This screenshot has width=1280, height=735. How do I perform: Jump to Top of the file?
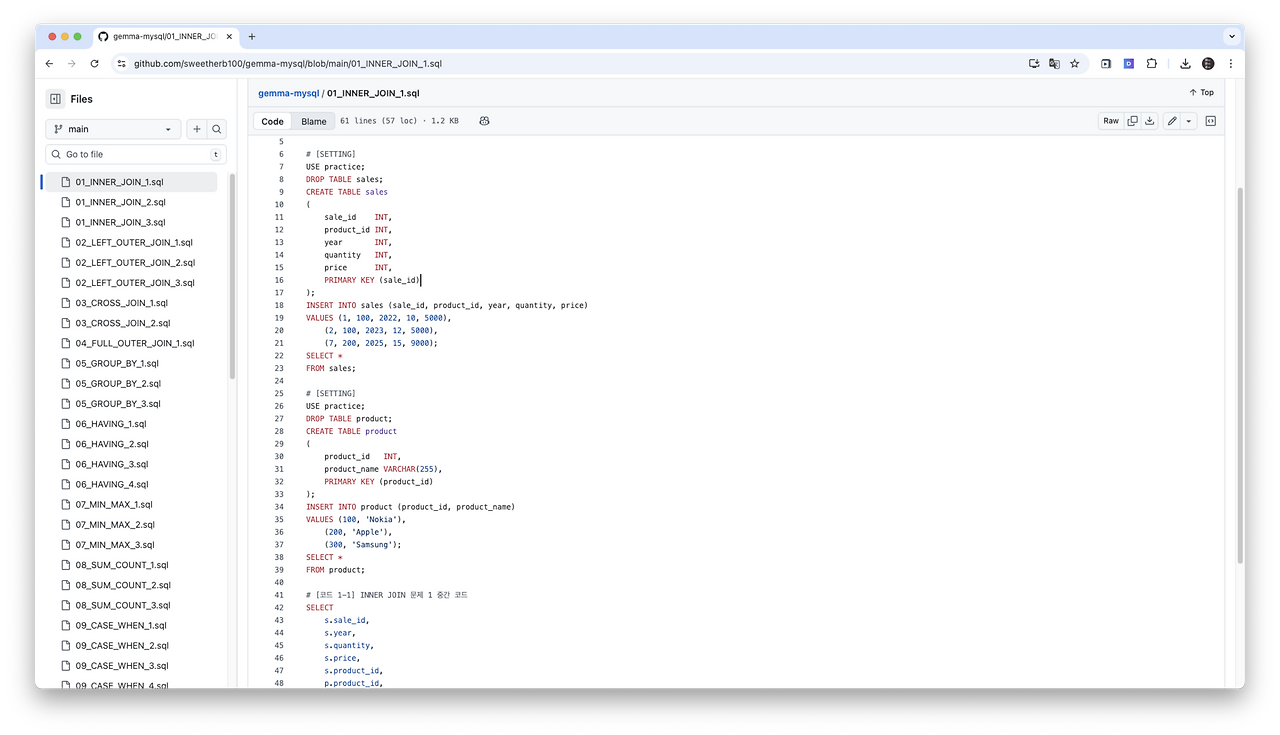tap(1202, 93)
